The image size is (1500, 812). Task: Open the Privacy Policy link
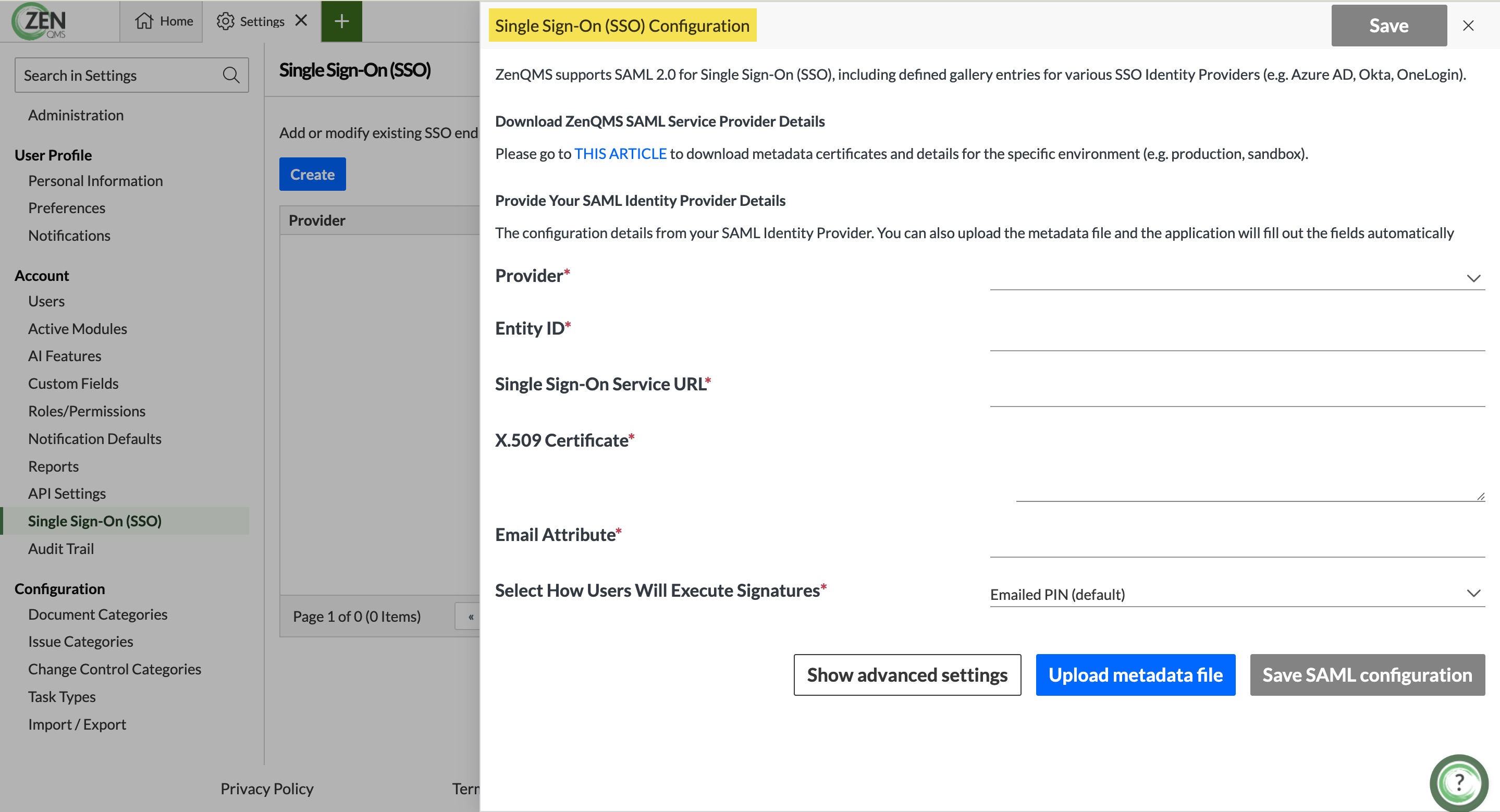click(267, 789)
